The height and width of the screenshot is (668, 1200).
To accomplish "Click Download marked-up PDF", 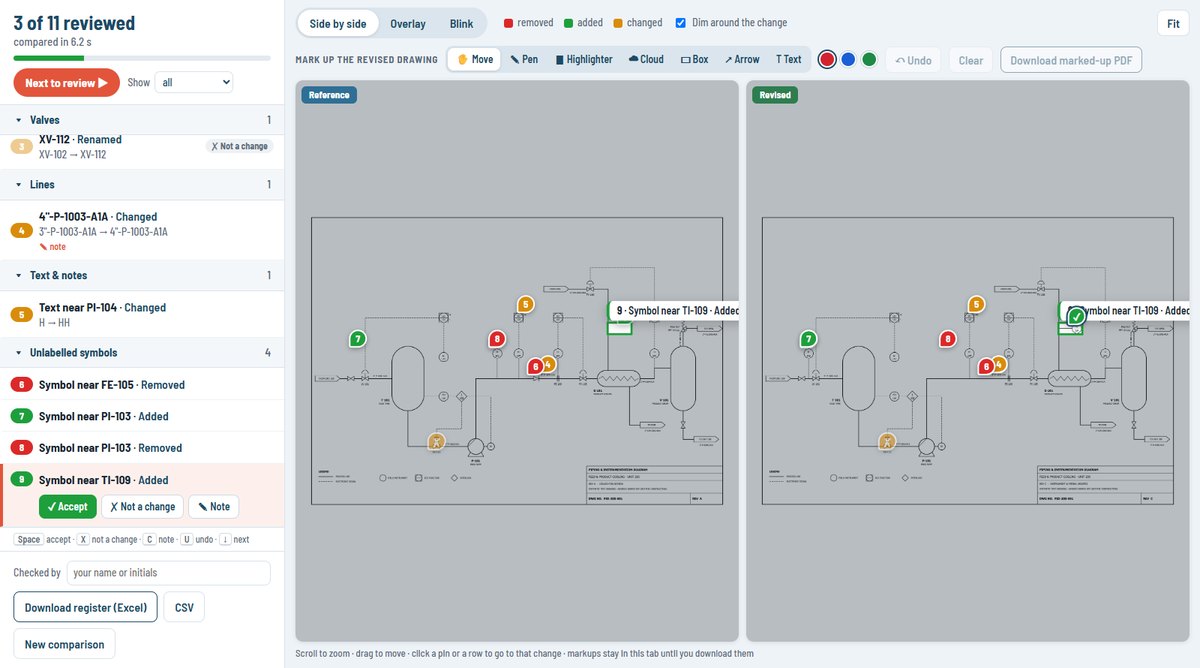I will click(1071, 60).
